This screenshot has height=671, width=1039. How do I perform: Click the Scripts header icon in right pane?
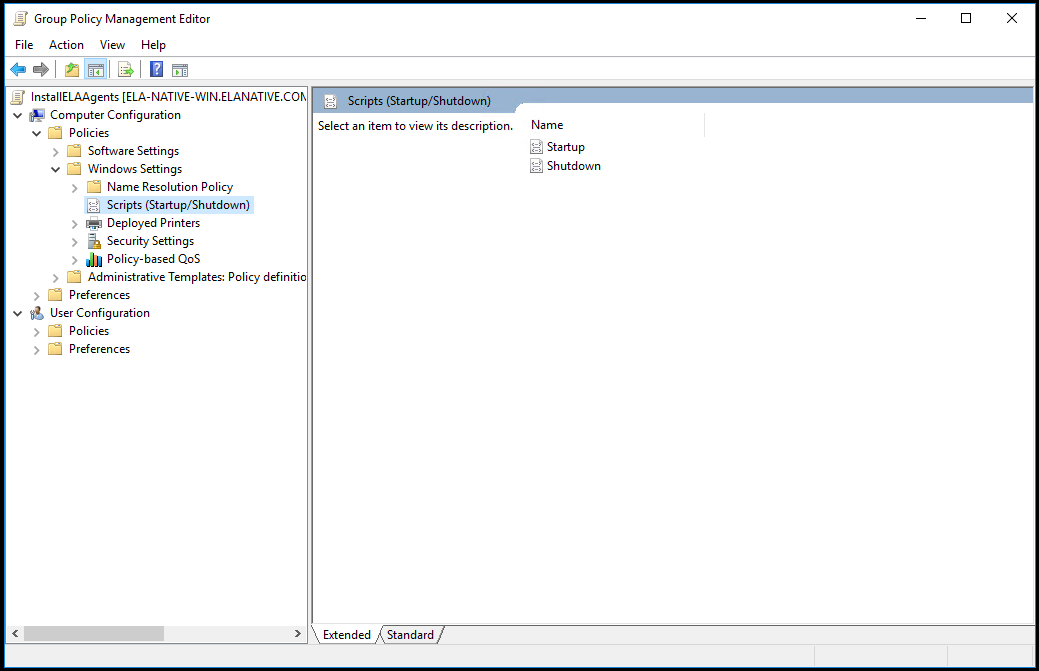click(330, 101)
